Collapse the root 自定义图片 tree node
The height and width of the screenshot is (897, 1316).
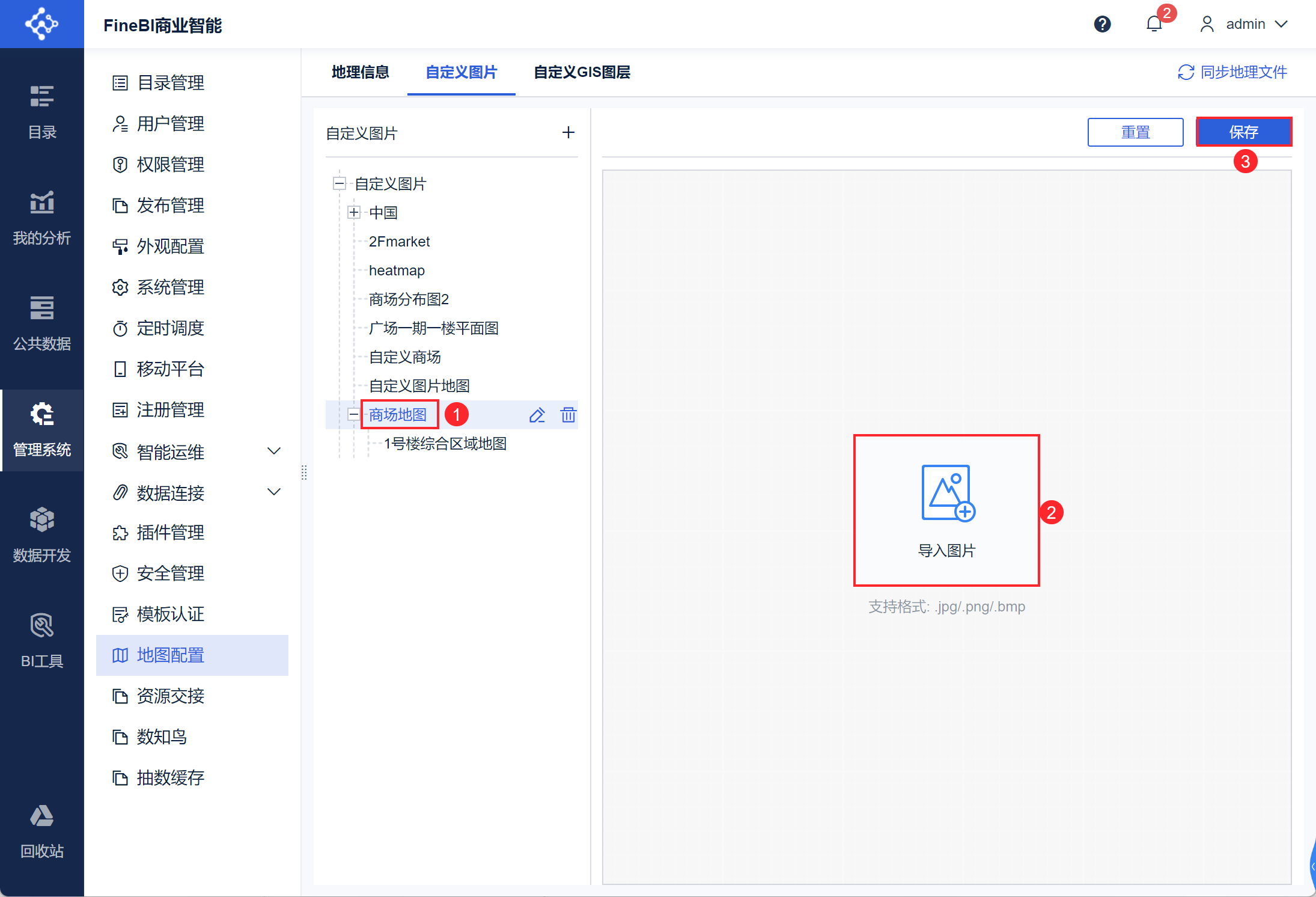tap(340, 183)
